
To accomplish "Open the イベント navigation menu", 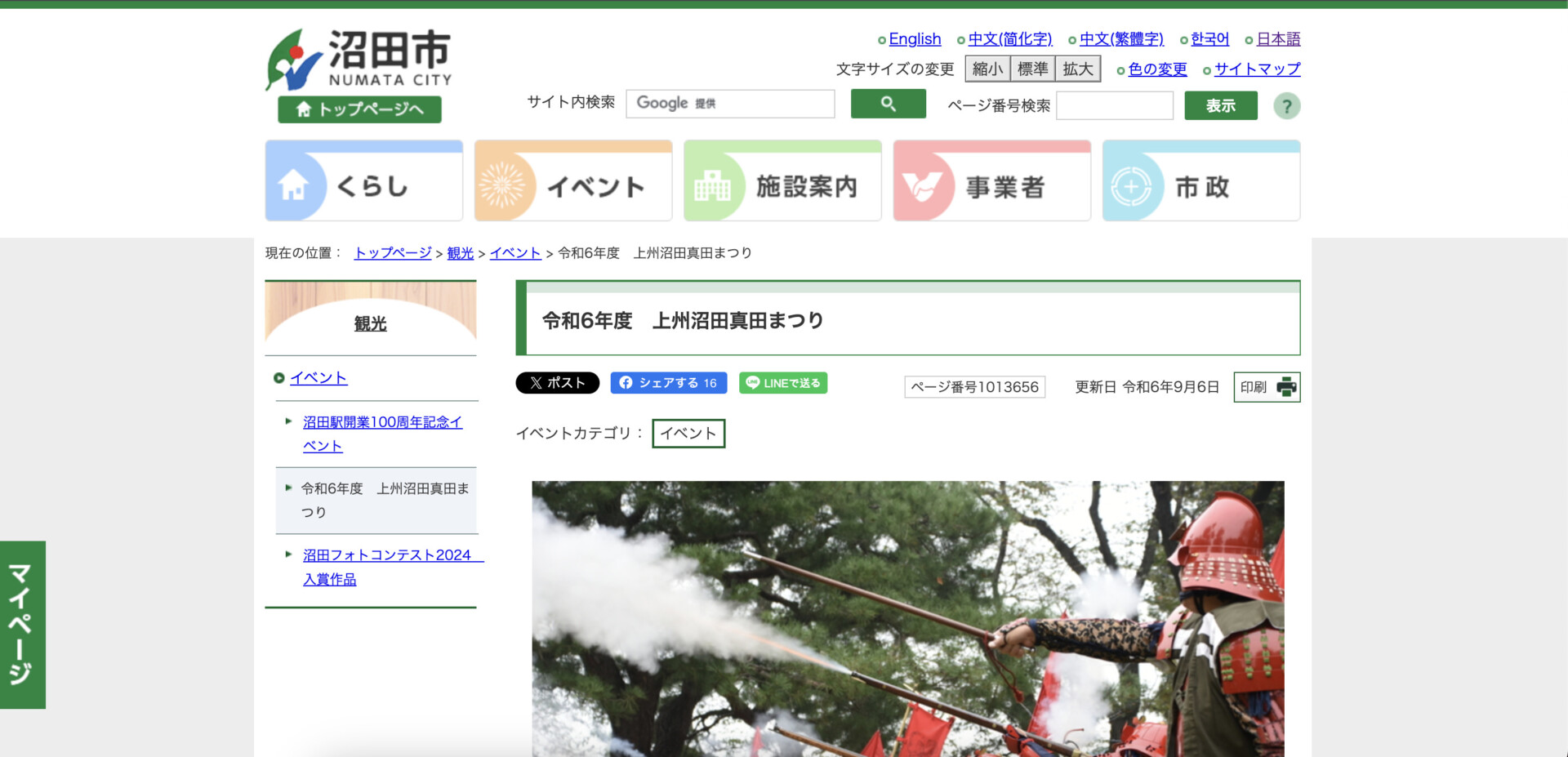I will 572,181.
